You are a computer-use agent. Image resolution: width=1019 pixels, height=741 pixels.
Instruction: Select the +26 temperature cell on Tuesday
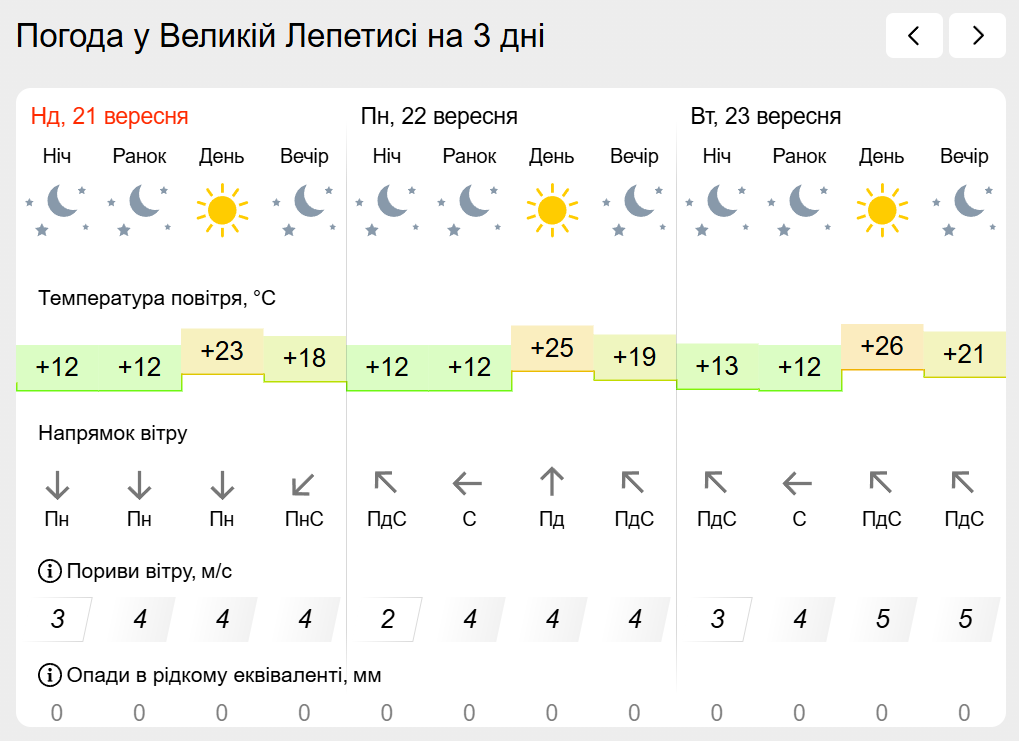[882, 346]
